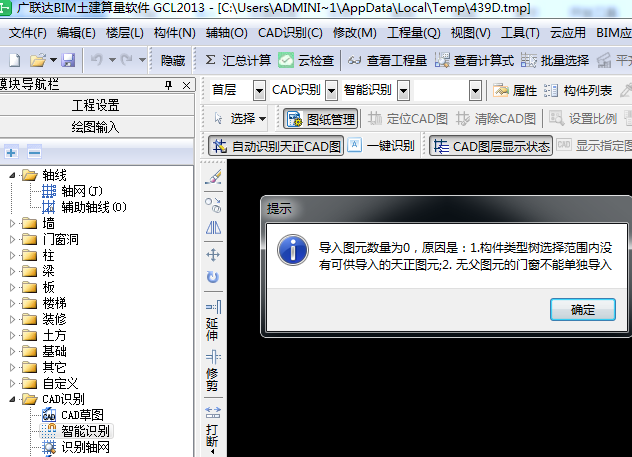Screen dimensions: 632x457
Task: Click the minus collapse-all button
Action: [x=34, y=153]
